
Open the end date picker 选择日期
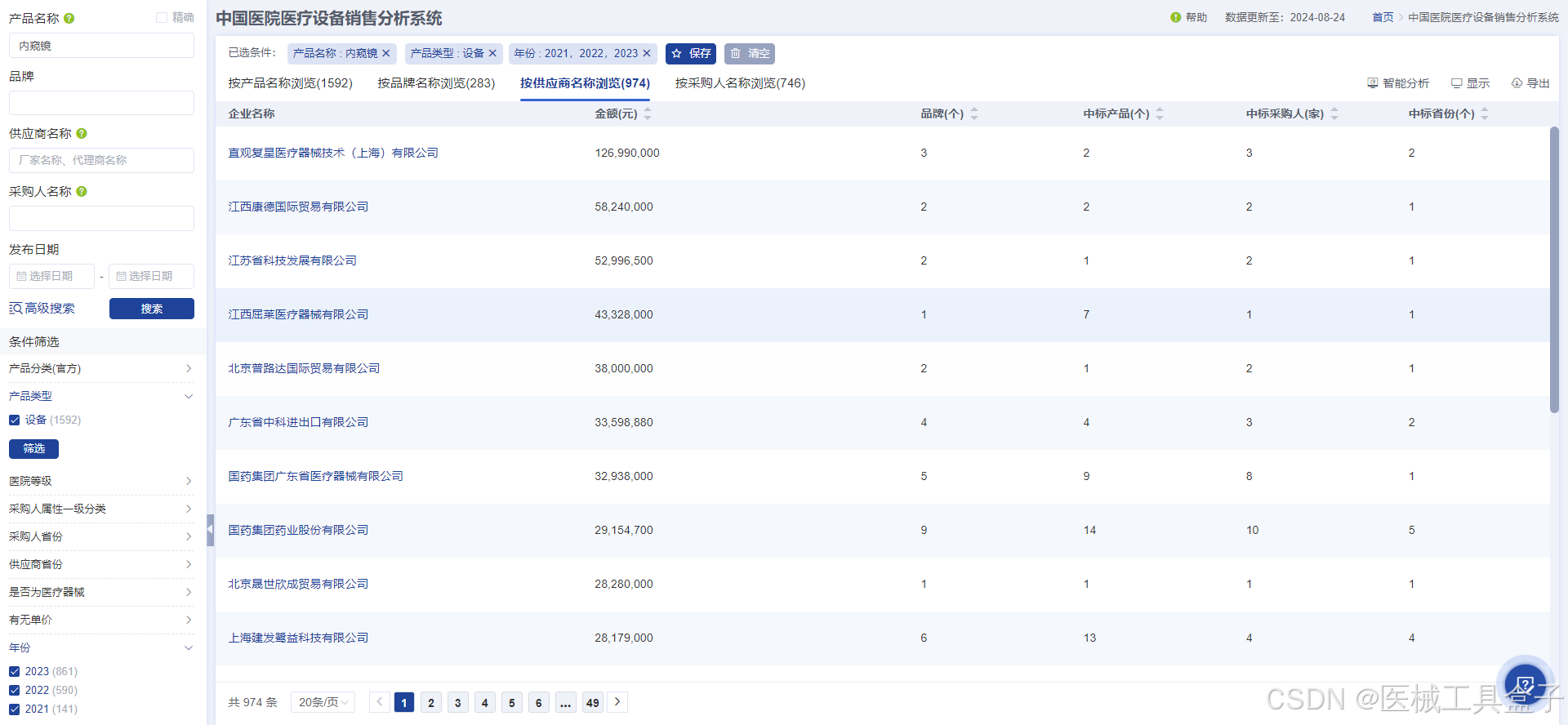(151, 276)
